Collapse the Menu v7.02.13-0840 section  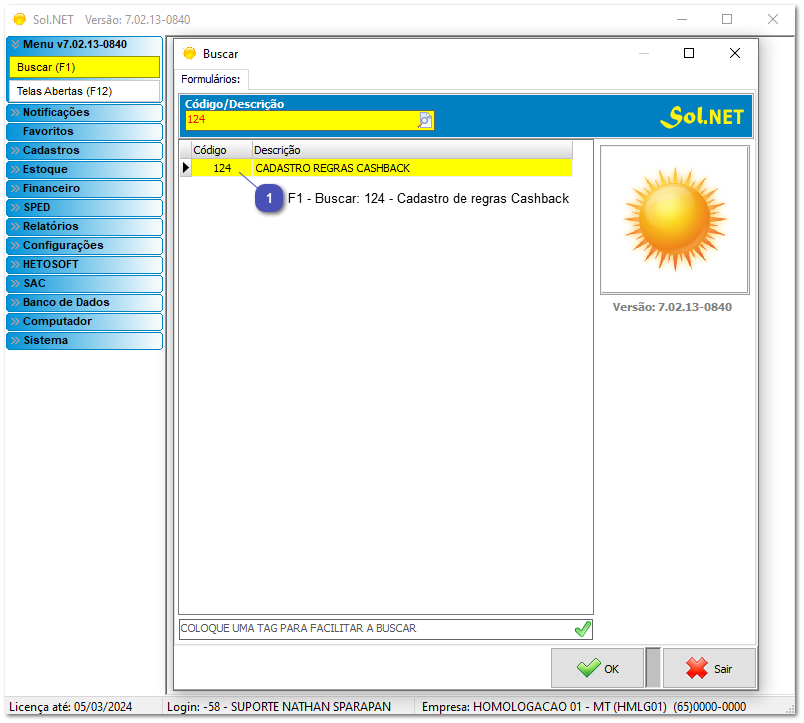tap(84, 43)
